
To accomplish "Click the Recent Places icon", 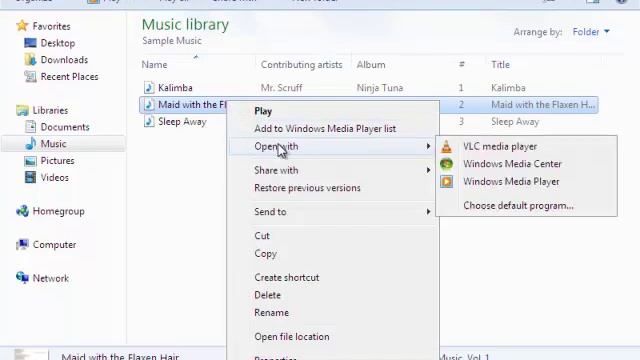I will coord(30,76).
